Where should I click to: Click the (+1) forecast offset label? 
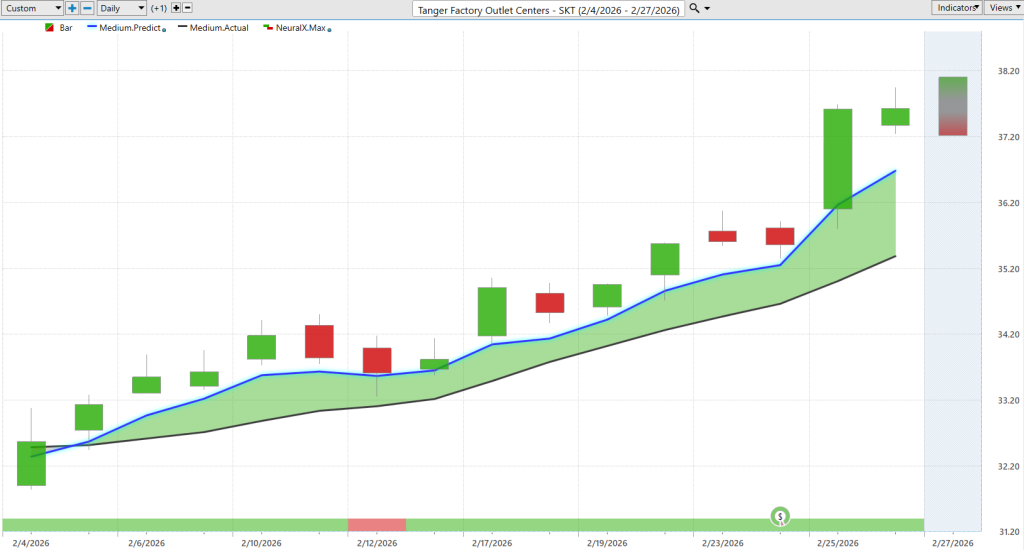click(x=159, y=8)
